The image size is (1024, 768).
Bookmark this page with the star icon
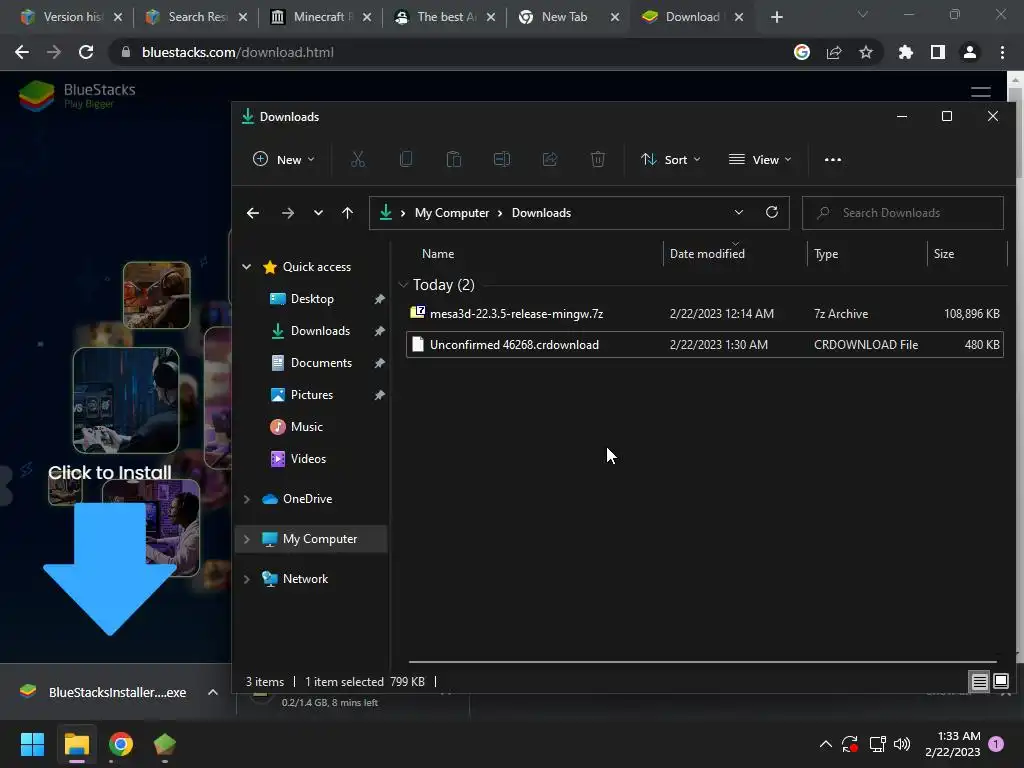866,52
